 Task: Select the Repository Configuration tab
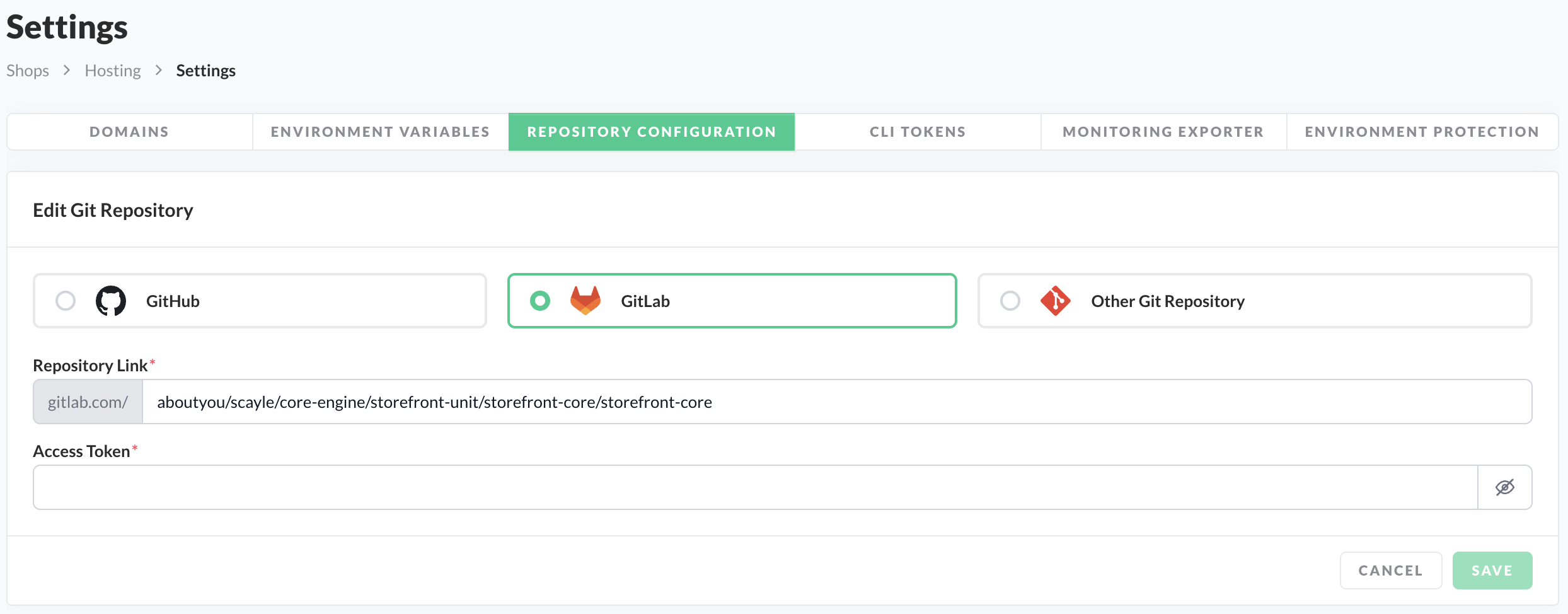(x=652, y=132)
